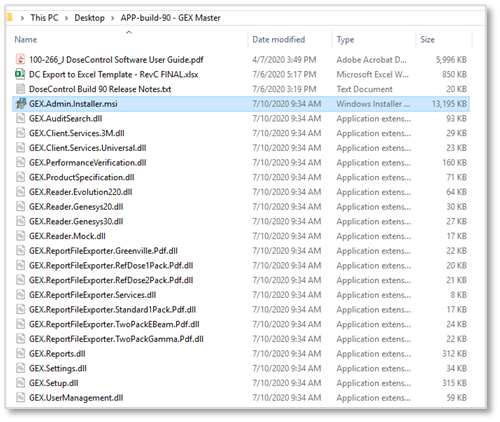Click the installer icon of GEX.Admin.Installer.msi
Viewport: 500px width, 422px height.
point(20,104)
